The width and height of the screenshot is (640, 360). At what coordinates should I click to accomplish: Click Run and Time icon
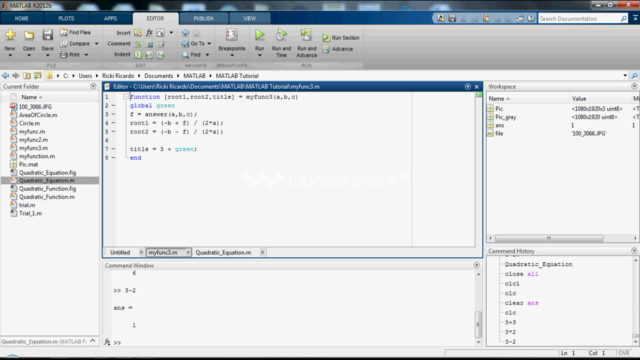click(x=281, y=35)
